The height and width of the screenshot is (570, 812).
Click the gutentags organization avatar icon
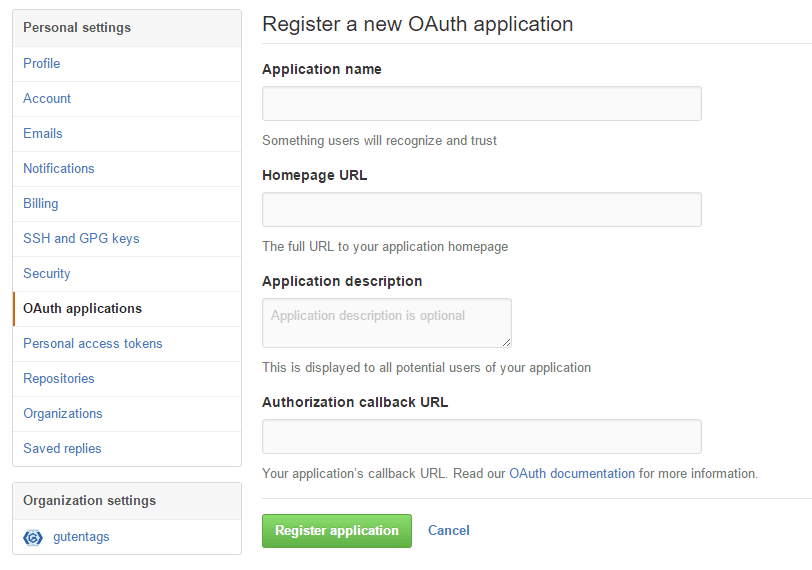click(x=33, y=537)
